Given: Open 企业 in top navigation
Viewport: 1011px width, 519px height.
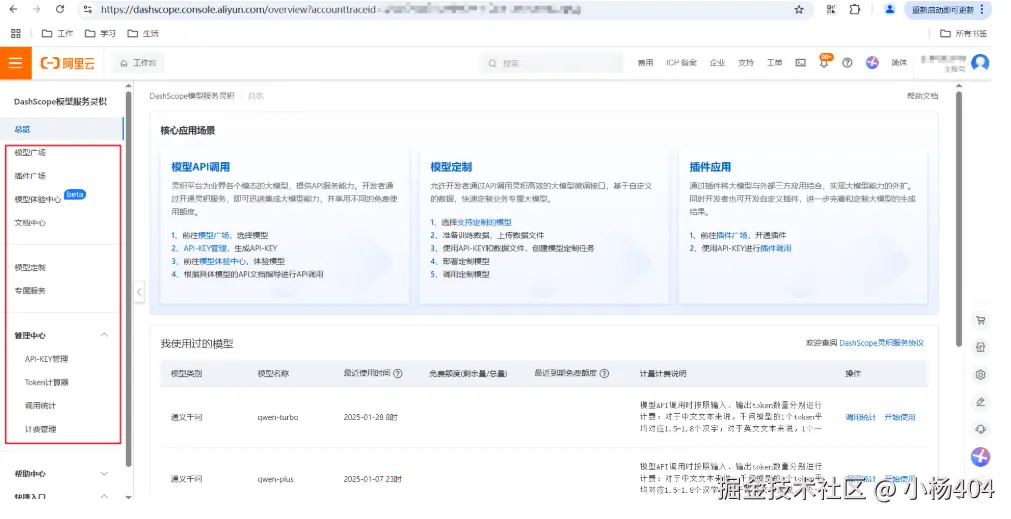Looking at the screenshot, I should tap(718, 63).
